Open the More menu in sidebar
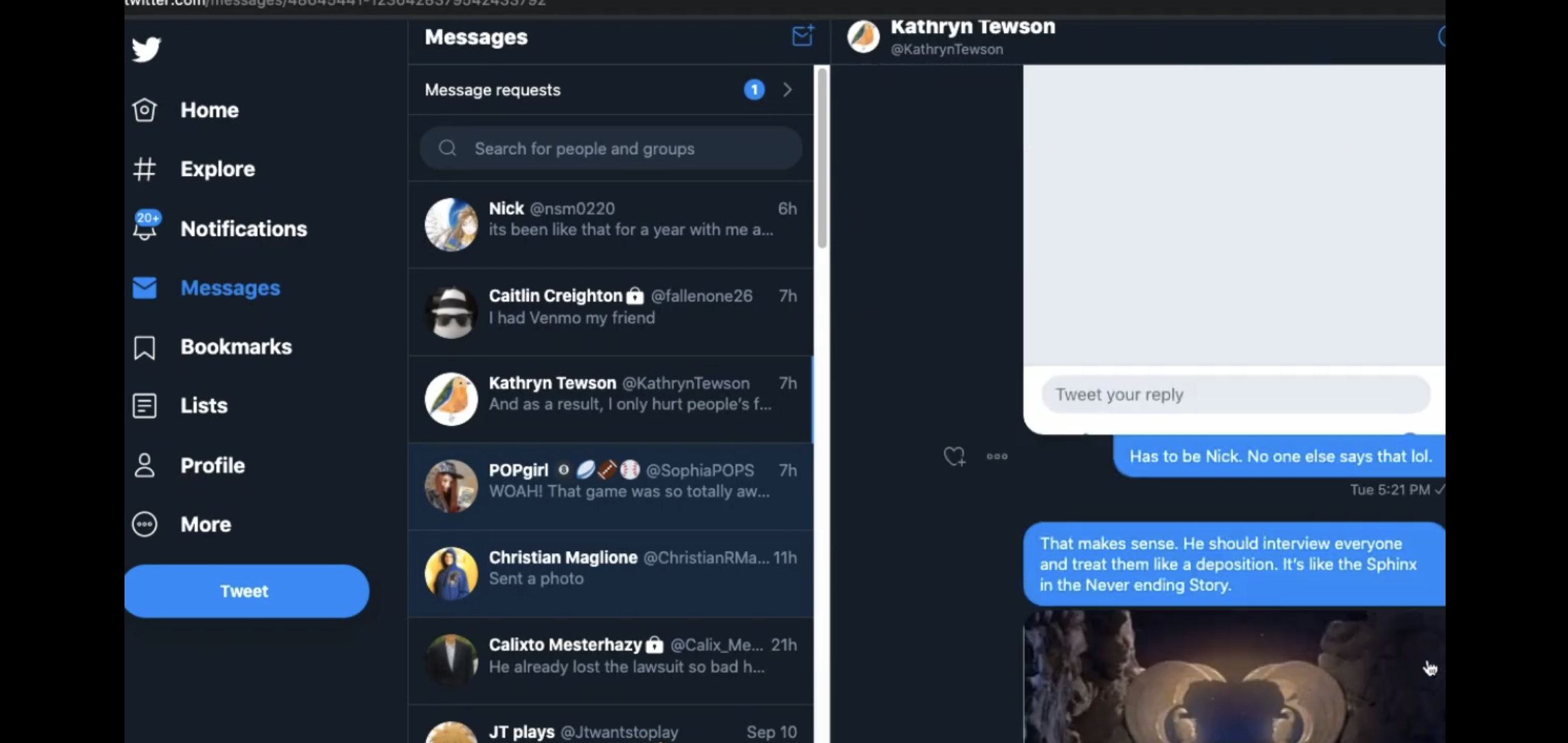Screen dimensions: 1568x743 182,524
